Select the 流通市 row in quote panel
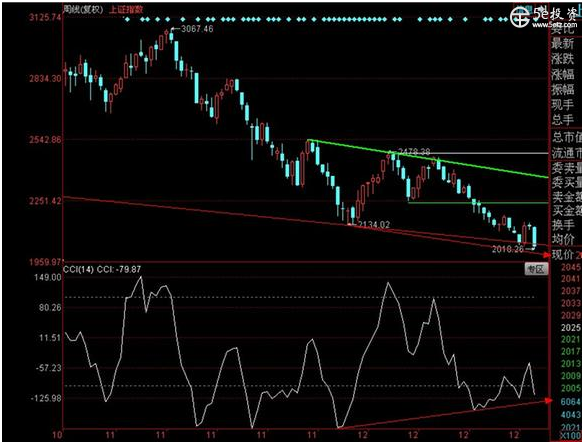The width and height of the screenshot is (584, 444). [566, 153]
